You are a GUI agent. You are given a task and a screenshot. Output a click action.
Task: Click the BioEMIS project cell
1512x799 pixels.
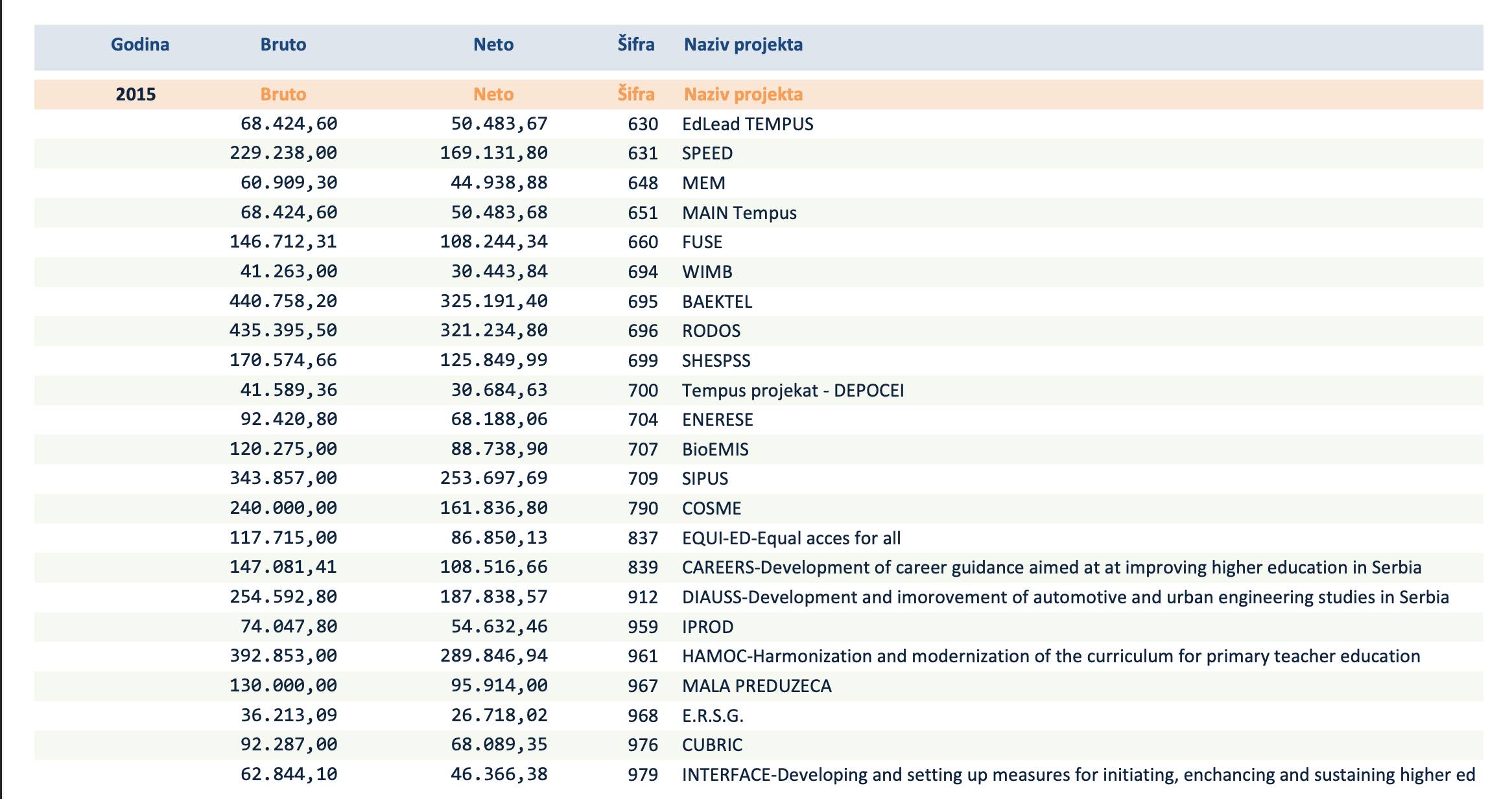tap(715, 450)
